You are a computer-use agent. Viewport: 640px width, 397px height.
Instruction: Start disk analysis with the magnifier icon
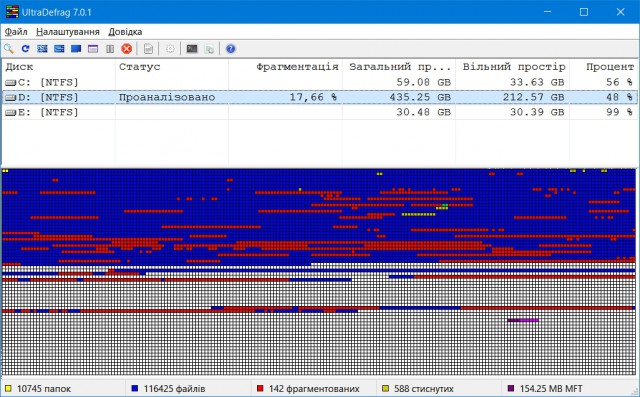click(x=9, y=49)
